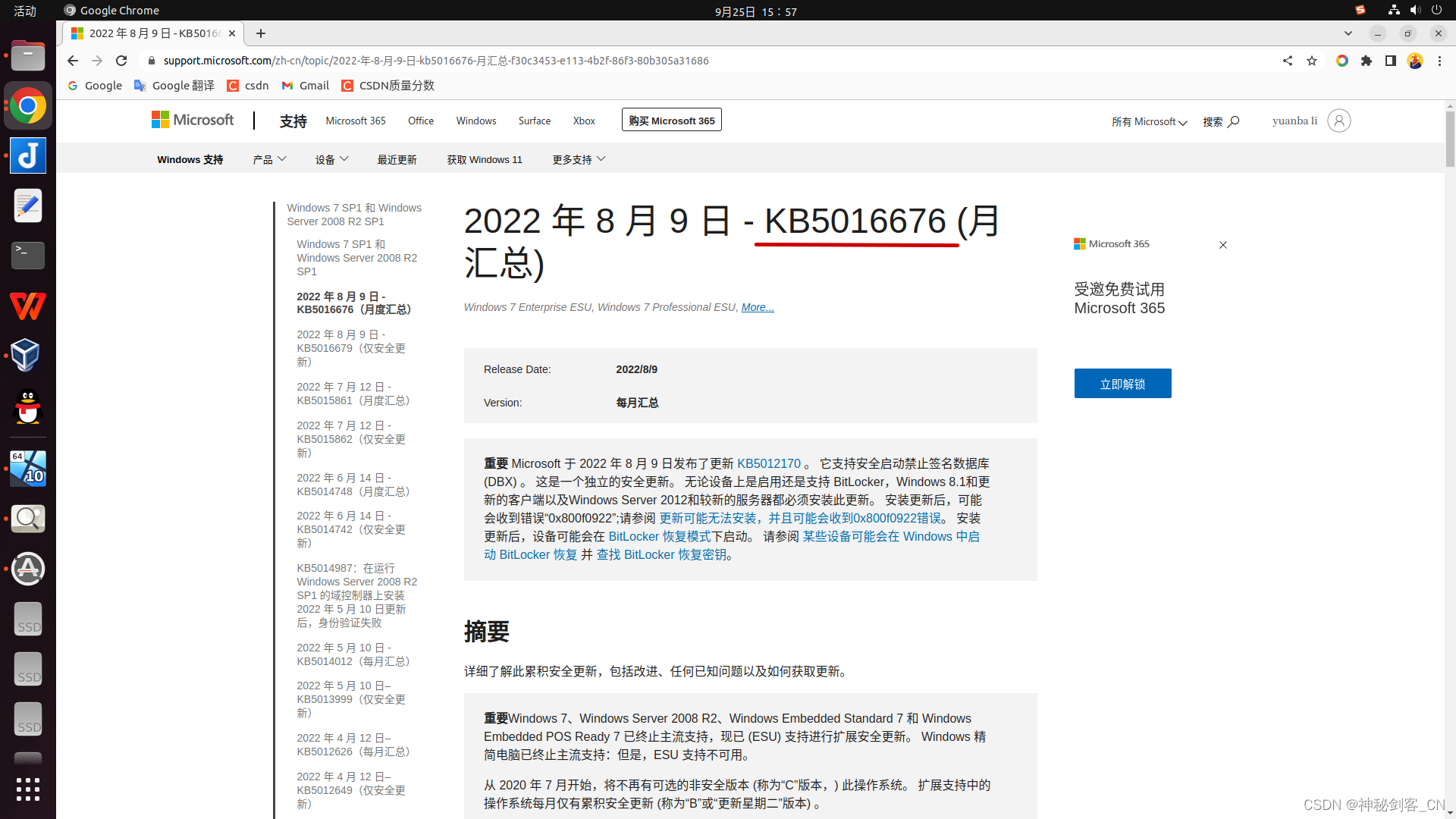Viewport: 1456px width, 819px height.
Task: Select KB5012626 (每月汇总) in sidebar
Action: pyautogui.click(x=353, y=745)
